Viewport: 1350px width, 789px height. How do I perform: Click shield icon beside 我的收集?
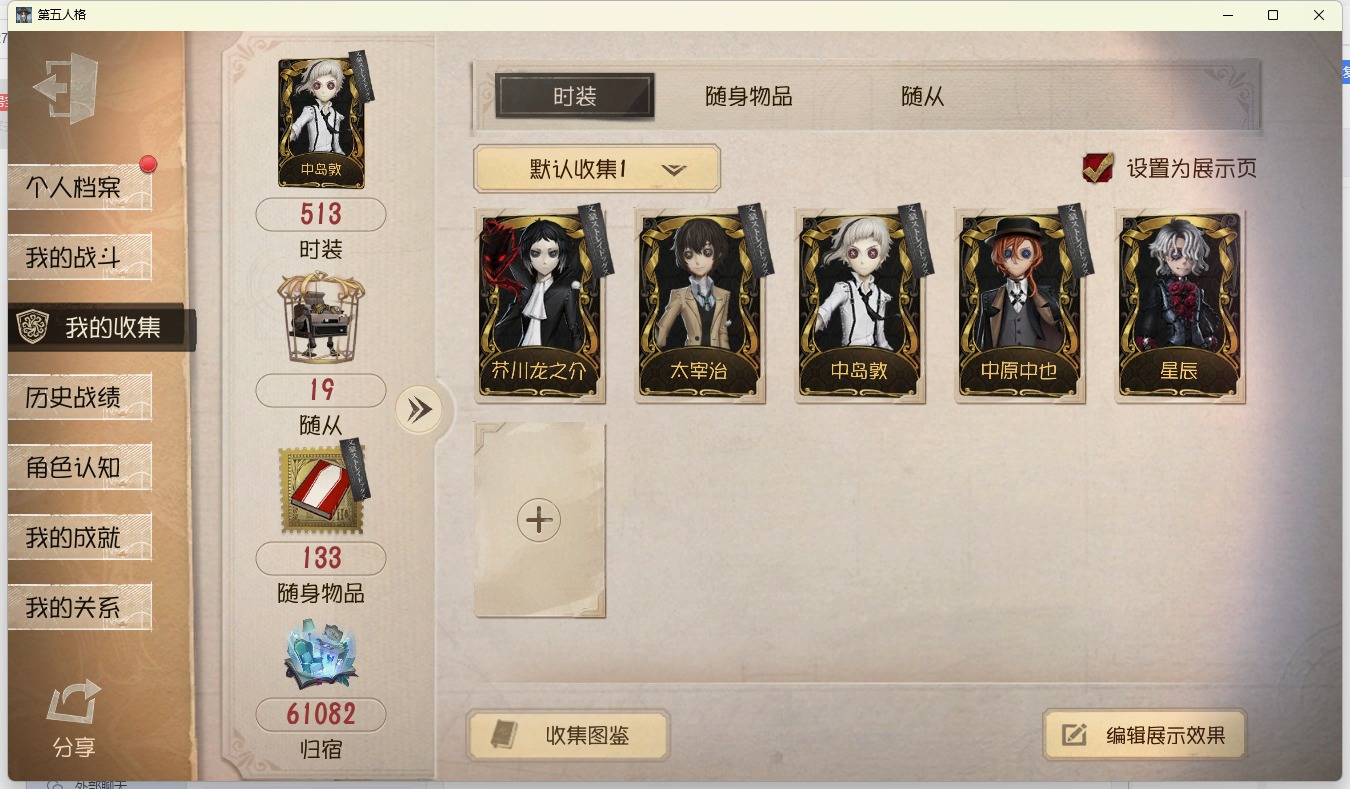tap(34, 327)
